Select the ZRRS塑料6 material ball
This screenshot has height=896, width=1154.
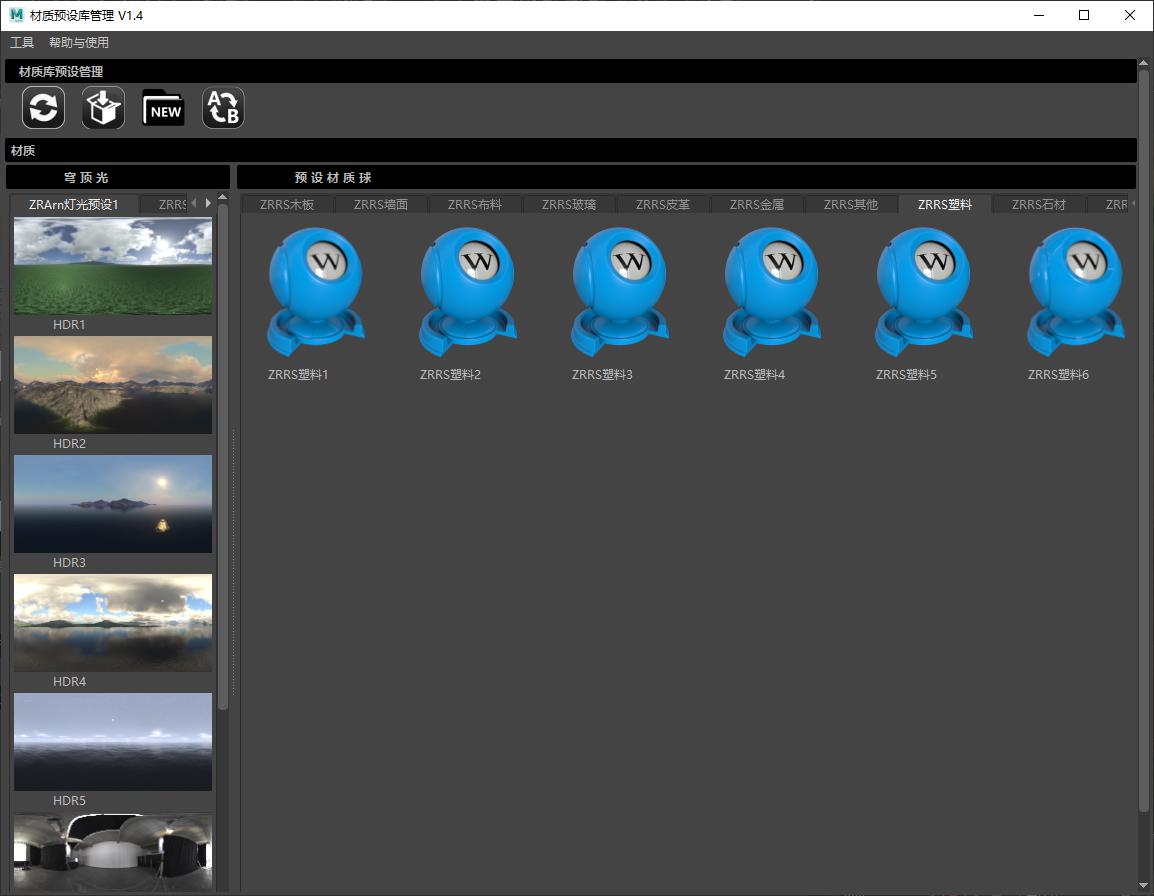(1075, 292)
